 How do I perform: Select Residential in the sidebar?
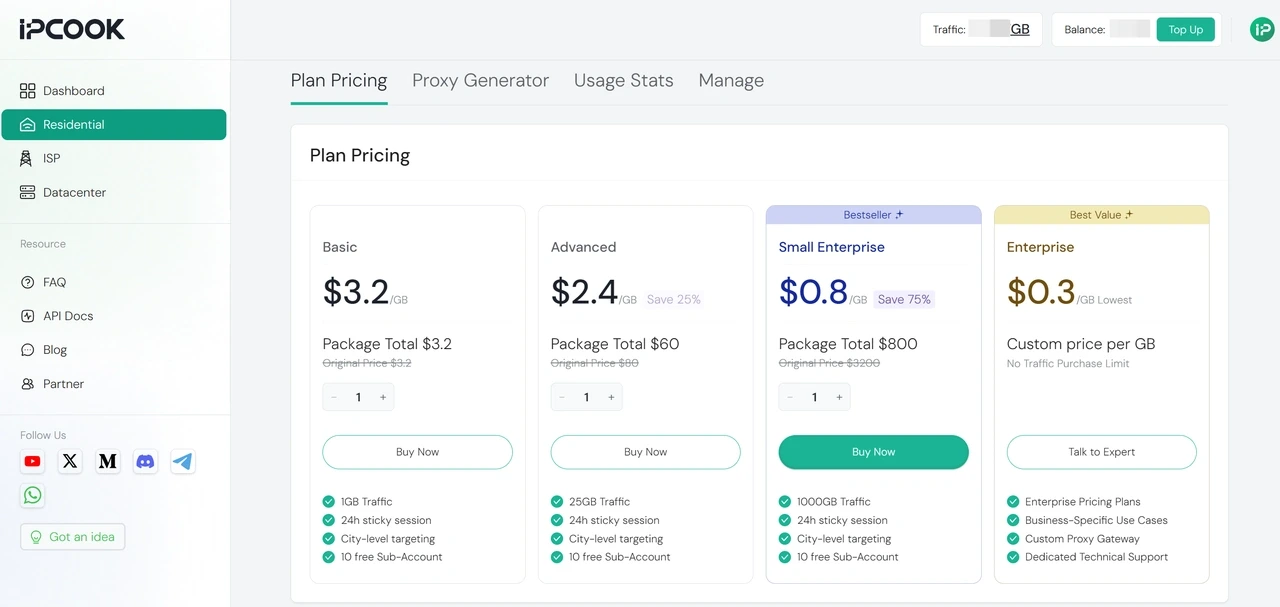click(114, 125)
